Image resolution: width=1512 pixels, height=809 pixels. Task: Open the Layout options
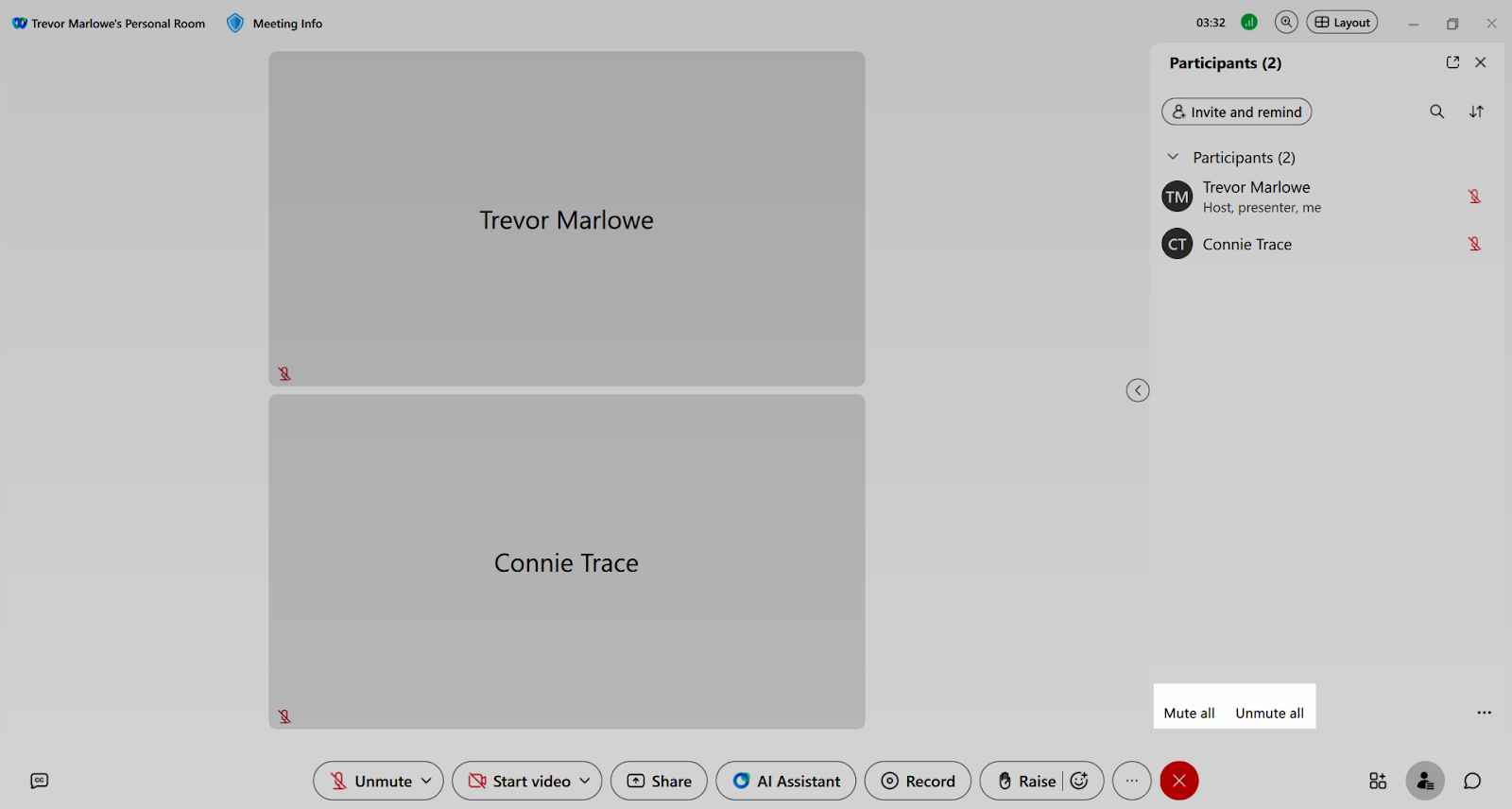[x=1342, y=23]
